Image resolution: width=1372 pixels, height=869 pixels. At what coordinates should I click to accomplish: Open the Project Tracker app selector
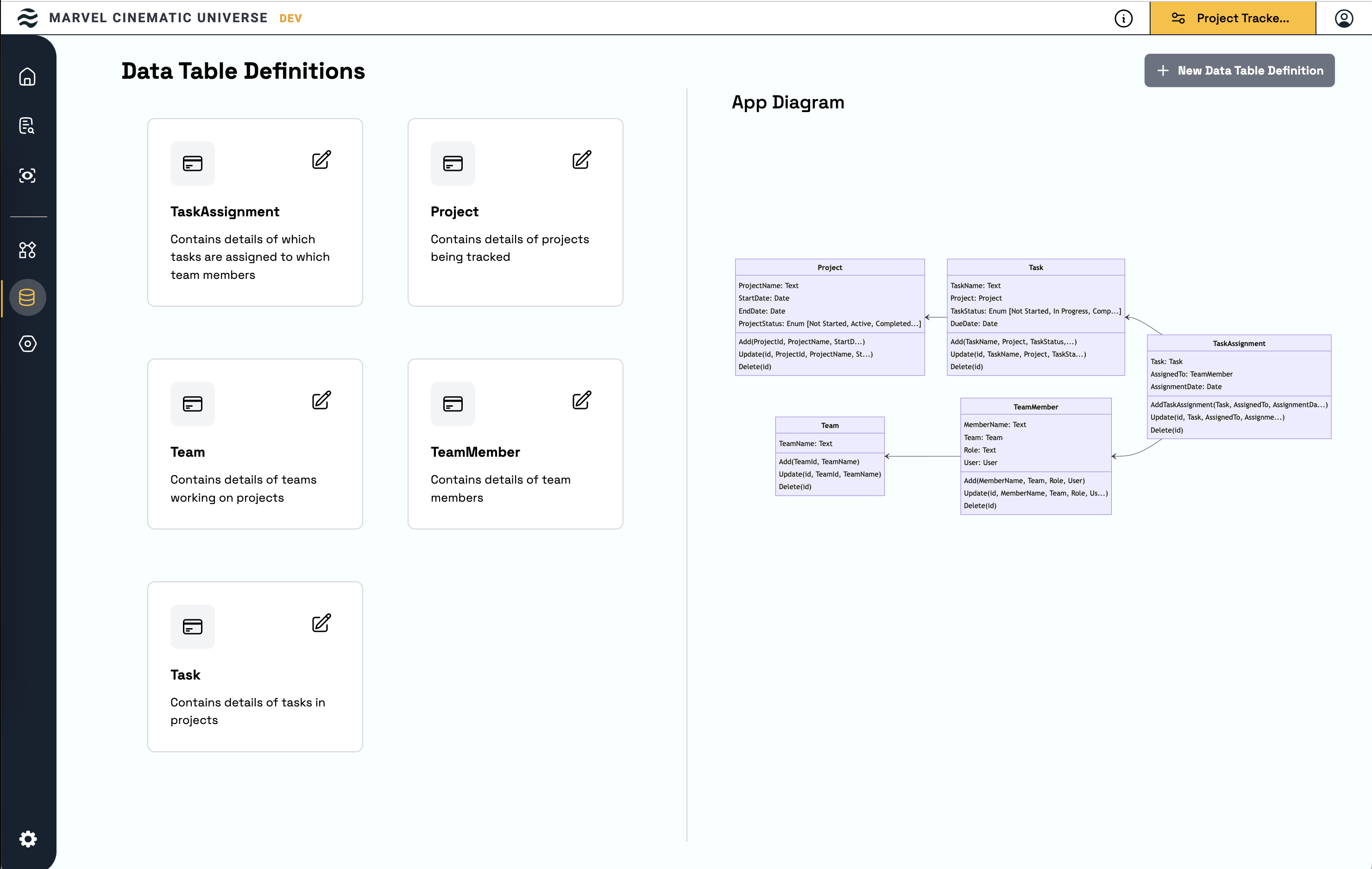tap(1233, 18)
